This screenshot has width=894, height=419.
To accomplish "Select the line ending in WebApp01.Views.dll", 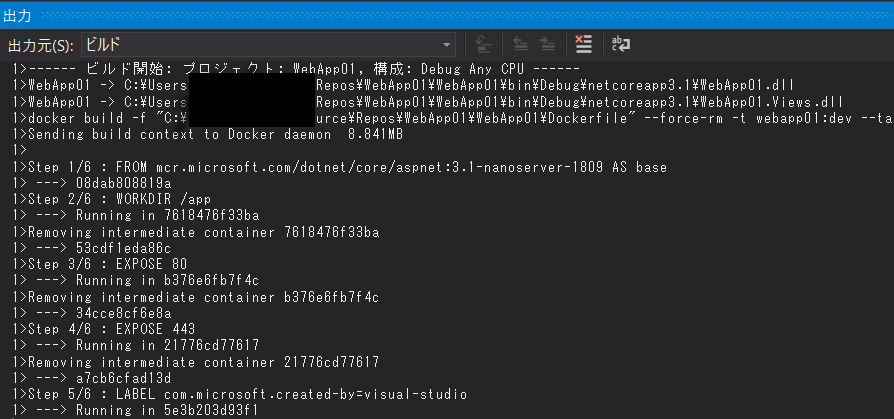I will (x=428, y=102).
